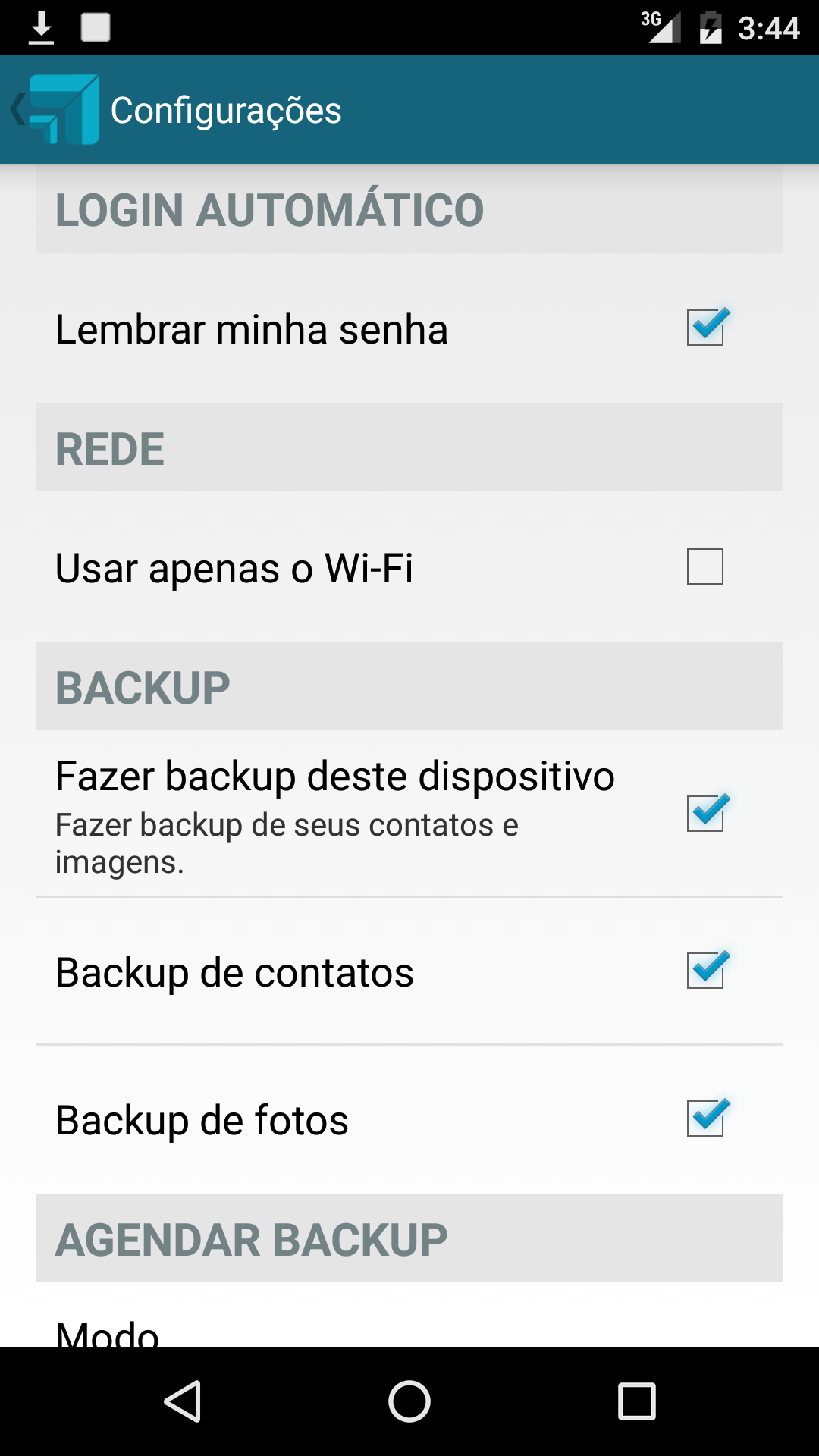The height and width of the screenshot is (1456, 819).
Task: Tap the clock showing 3:44
Action: [x=768, y=28]
